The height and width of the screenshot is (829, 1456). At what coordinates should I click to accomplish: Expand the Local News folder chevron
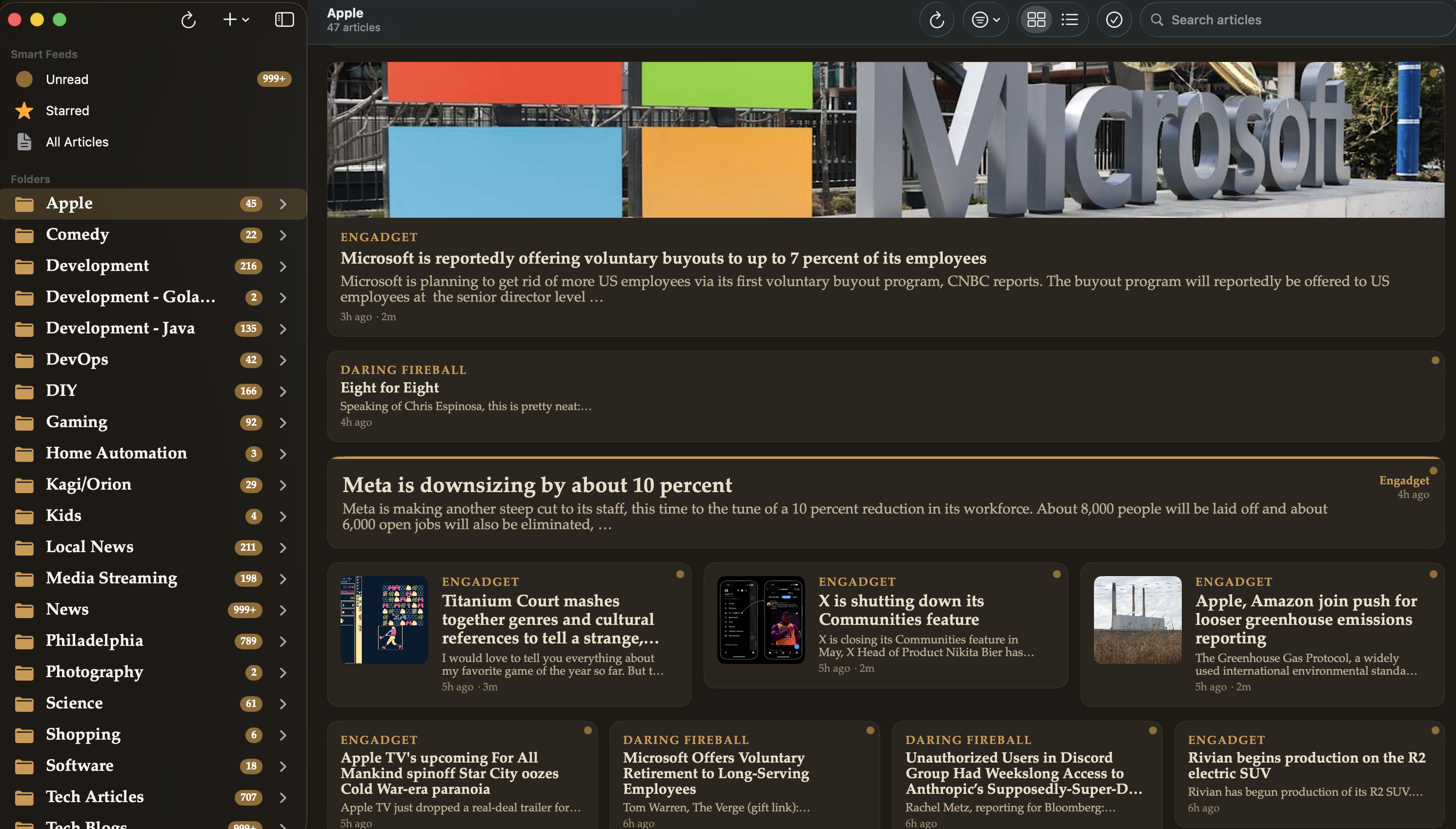(283, 548)
